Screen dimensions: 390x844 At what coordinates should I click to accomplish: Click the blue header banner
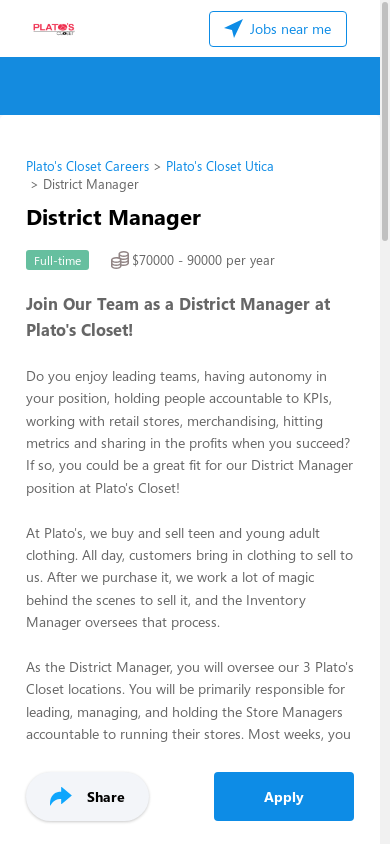[190, 86]
